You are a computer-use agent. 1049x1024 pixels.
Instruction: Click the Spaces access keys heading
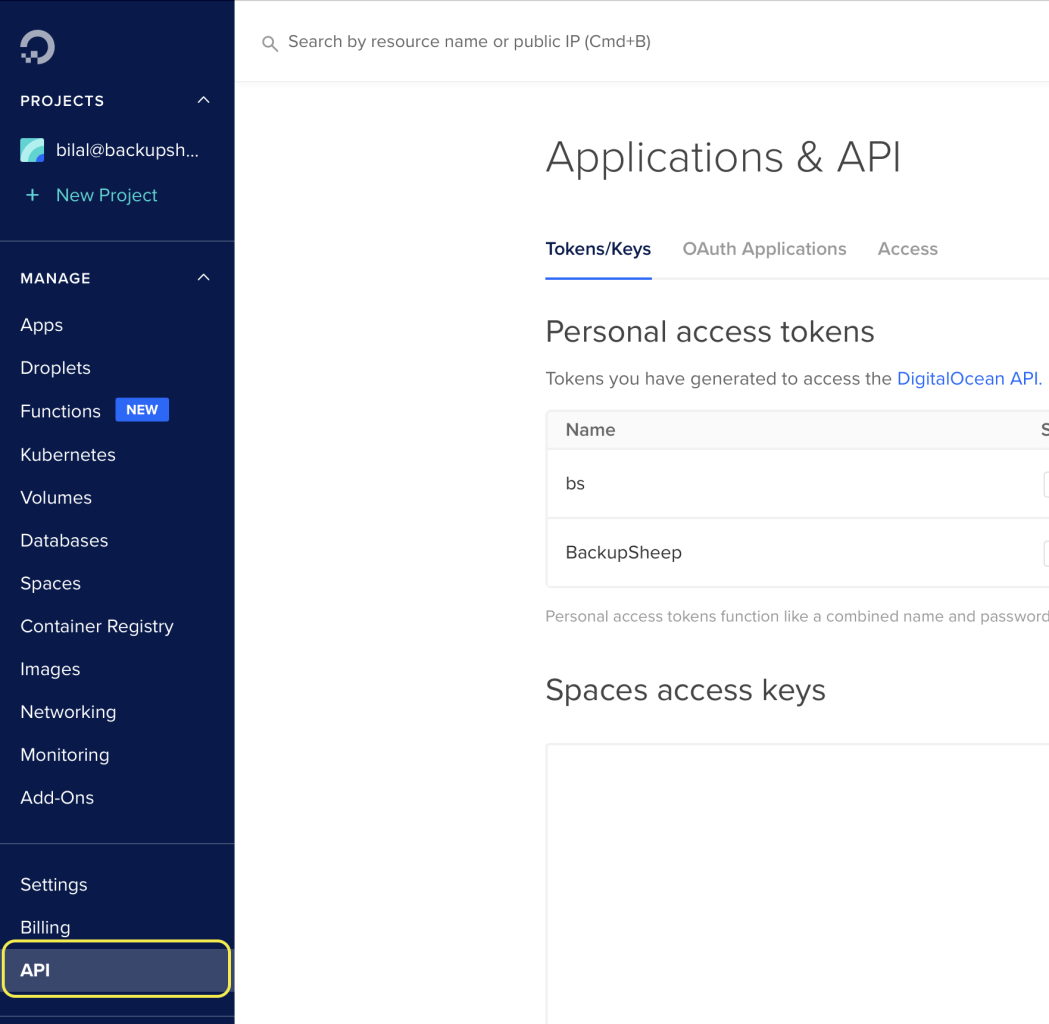(x=686, y=690)
